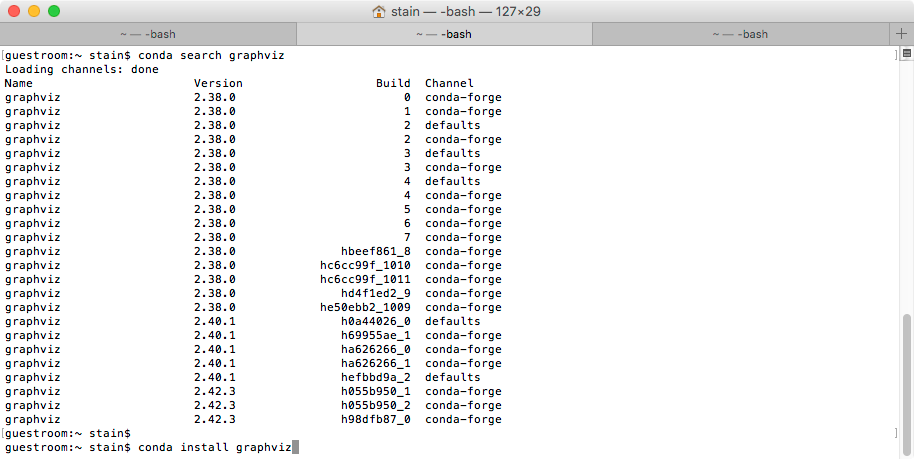This screenshot has height=459, width=914.
Task: Switch to the first -bash tab
Action: click(x=148, y=34)
